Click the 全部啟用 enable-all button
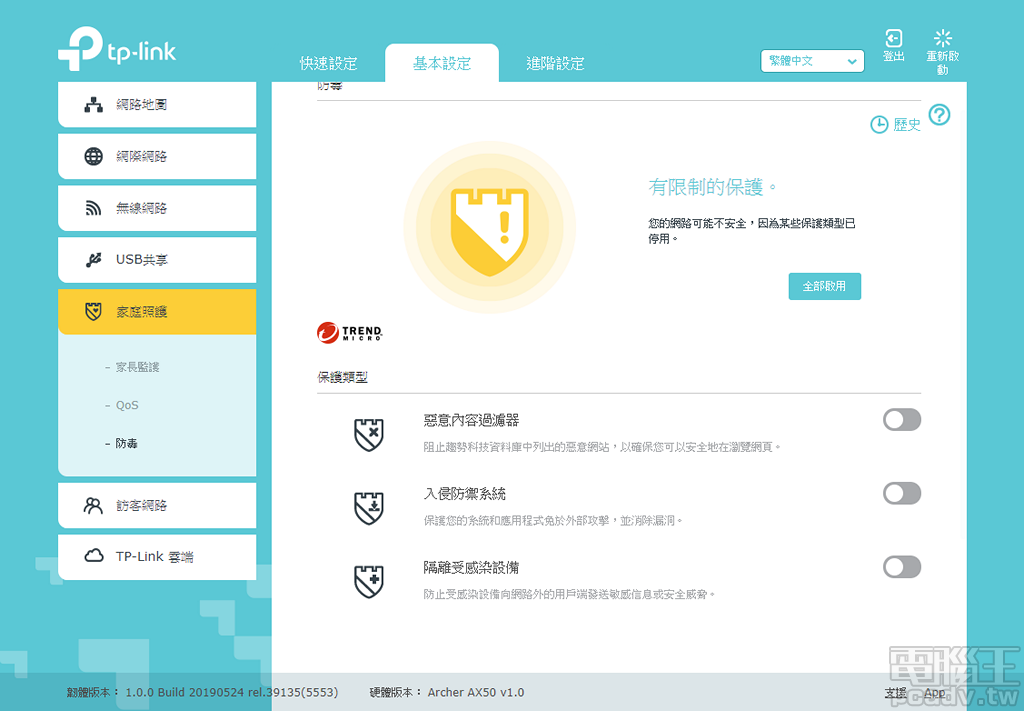 coord(824,286)
